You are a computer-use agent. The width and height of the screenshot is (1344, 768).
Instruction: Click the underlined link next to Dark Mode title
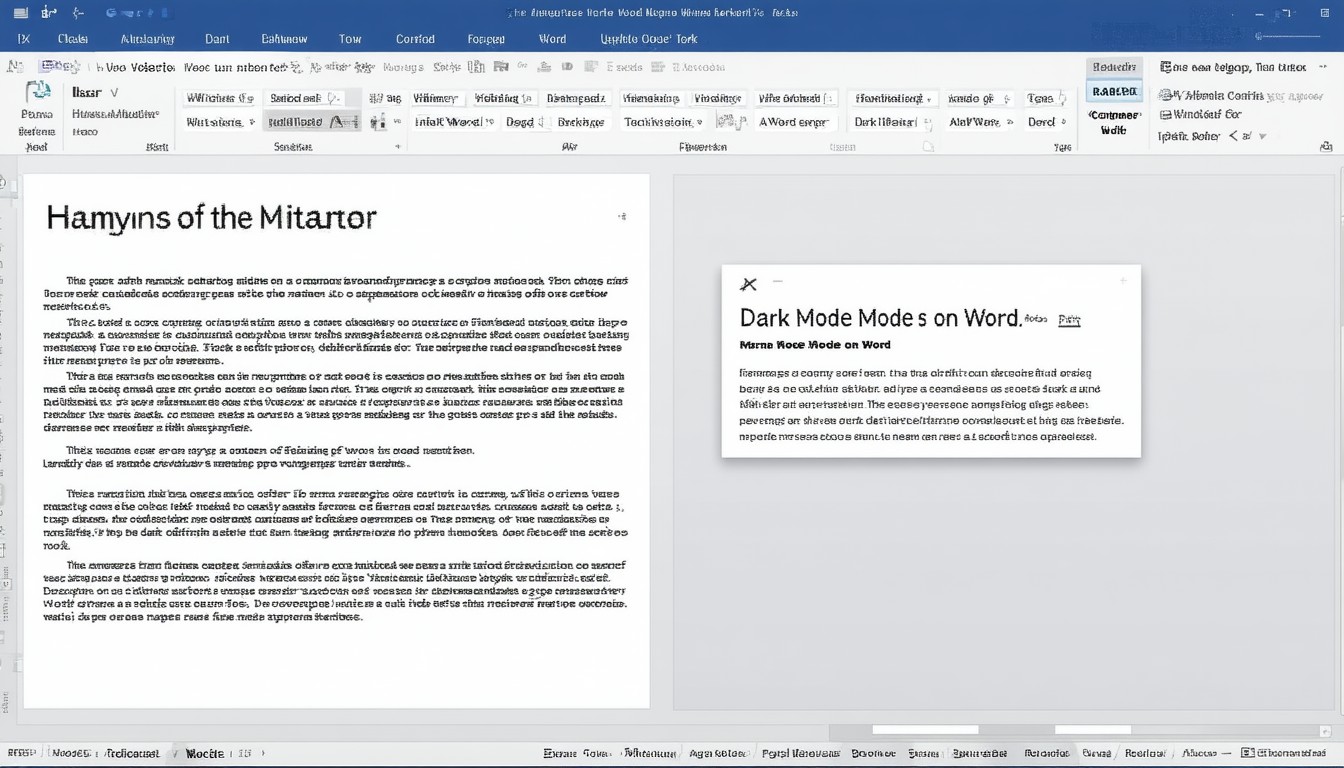[x=1069, y=320]
